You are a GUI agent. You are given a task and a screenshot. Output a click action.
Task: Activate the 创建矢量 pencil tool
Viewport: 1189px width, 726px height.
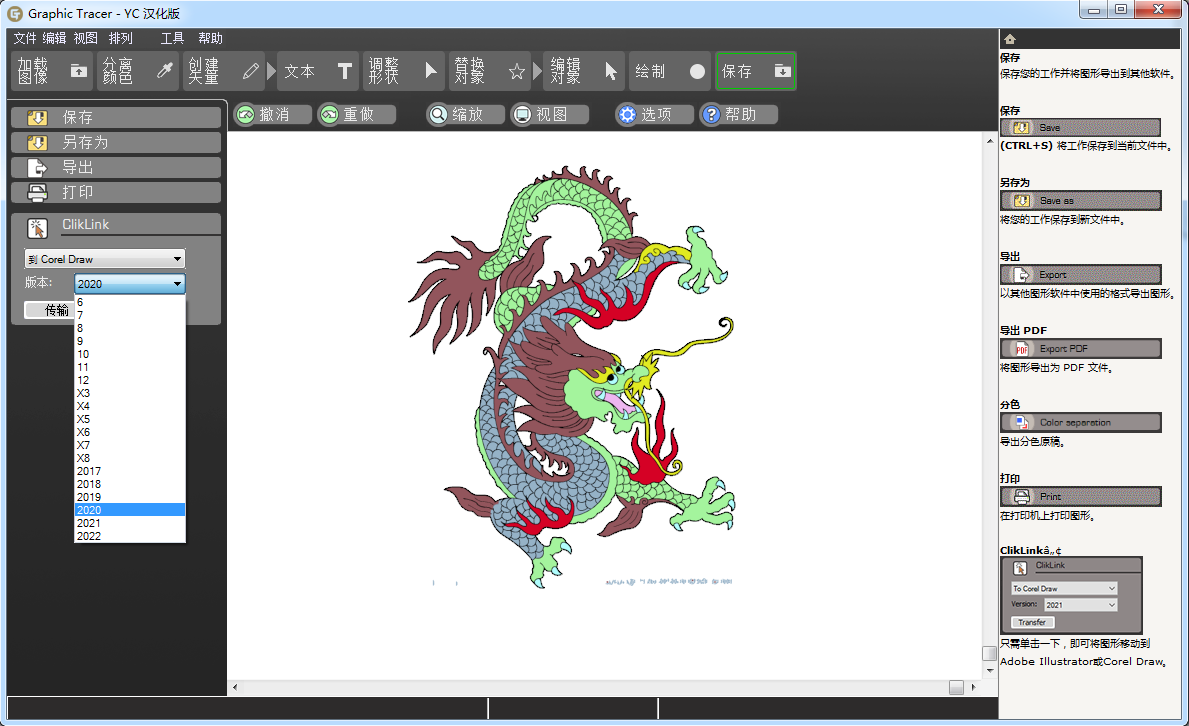249,70
